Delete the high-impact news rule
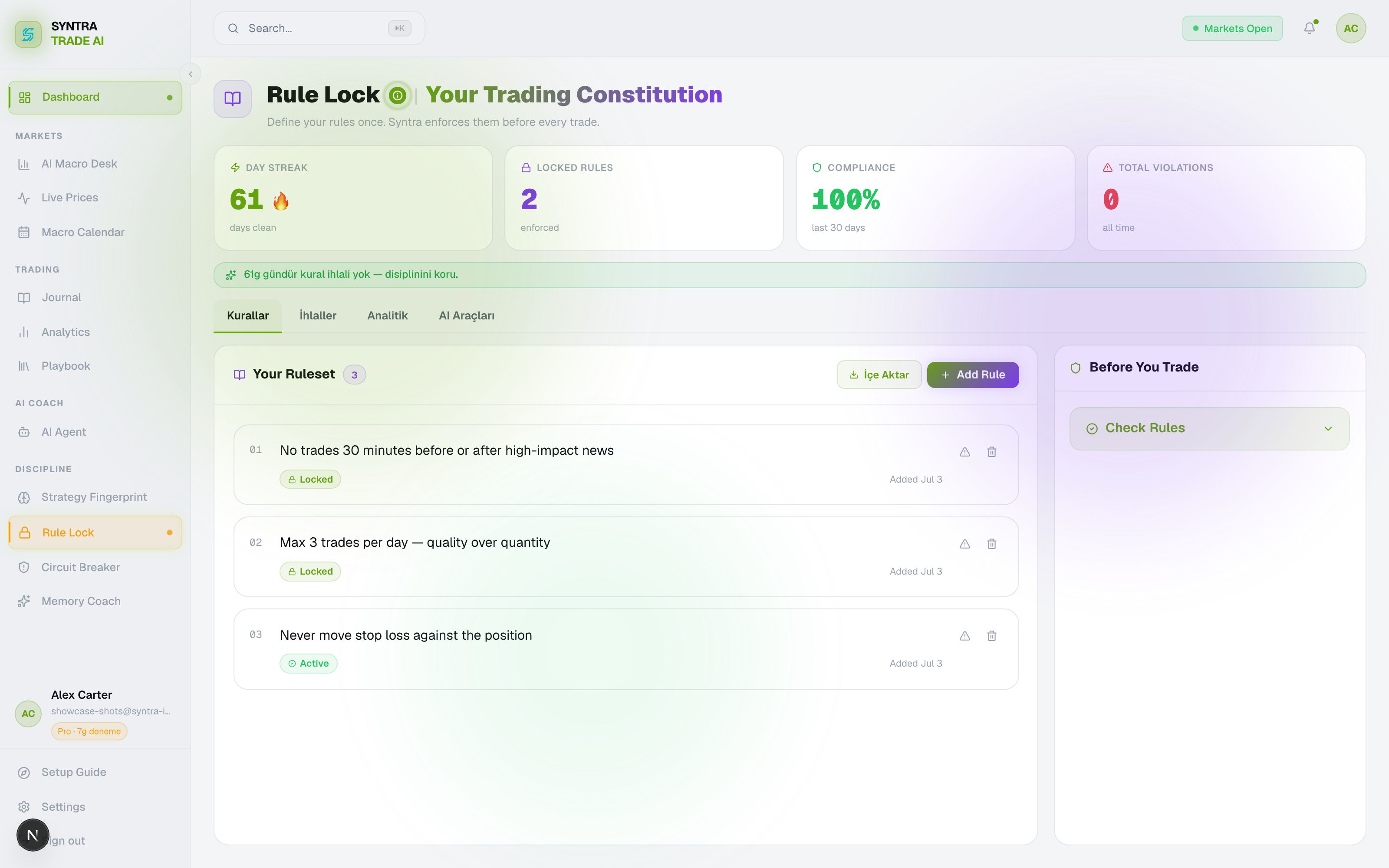Image resolution: width=1389 pixels, height=868 pixels. coord(991,452)
